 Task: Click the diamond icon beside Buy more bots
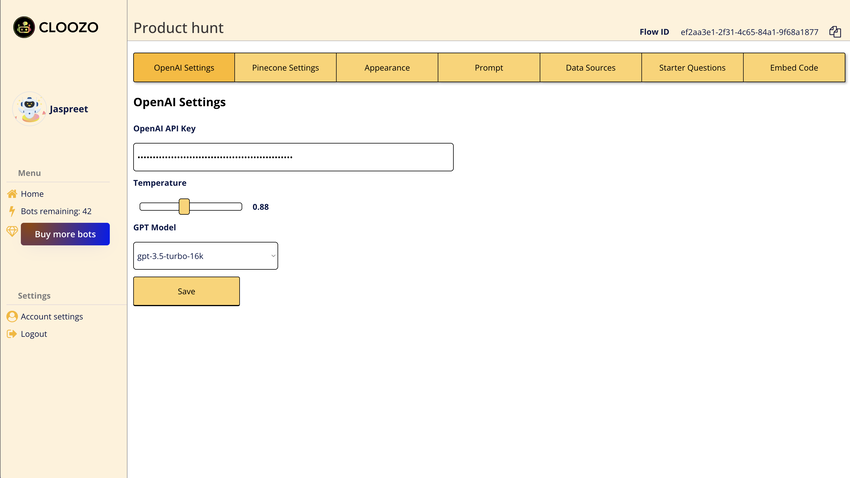(x=12, y=232)
